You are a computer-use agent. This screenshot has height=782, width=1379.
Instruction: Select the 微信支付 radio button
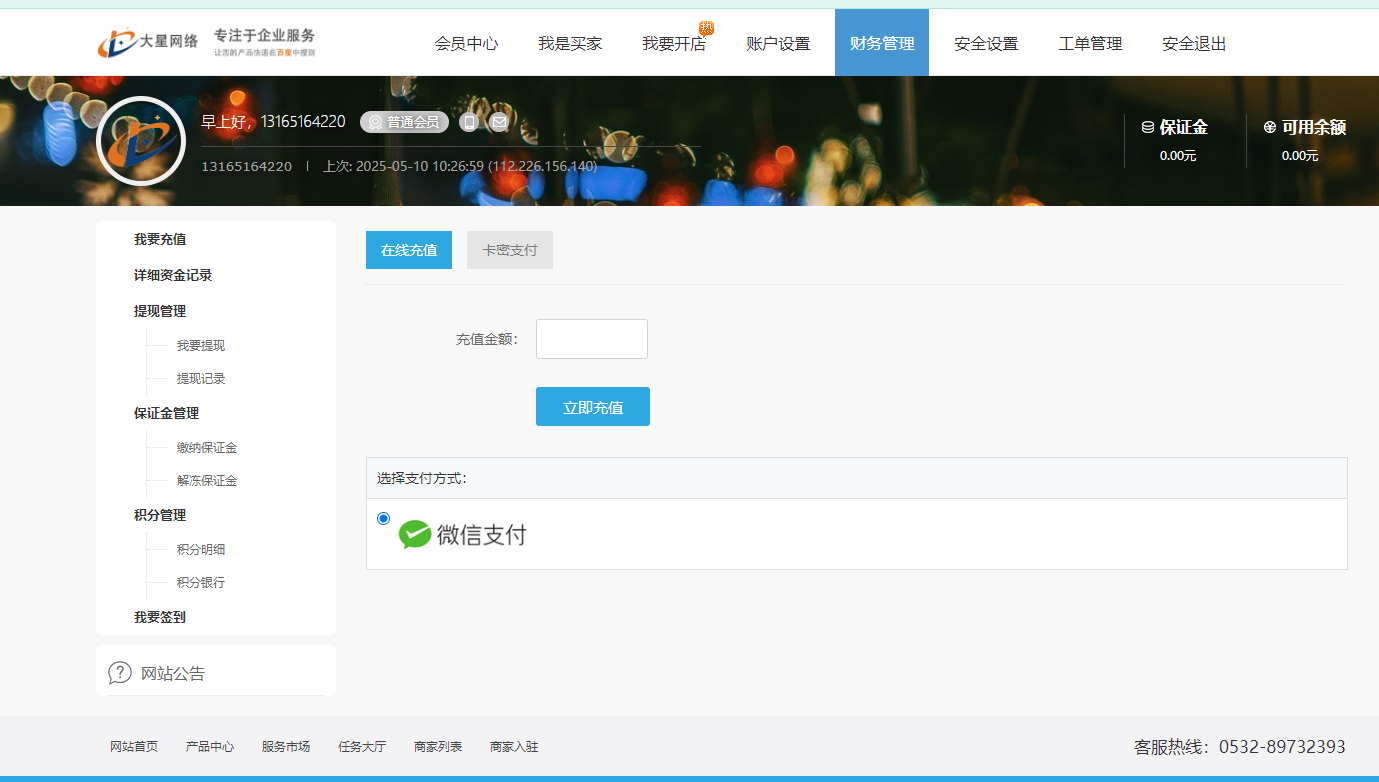tap(384, 518)
